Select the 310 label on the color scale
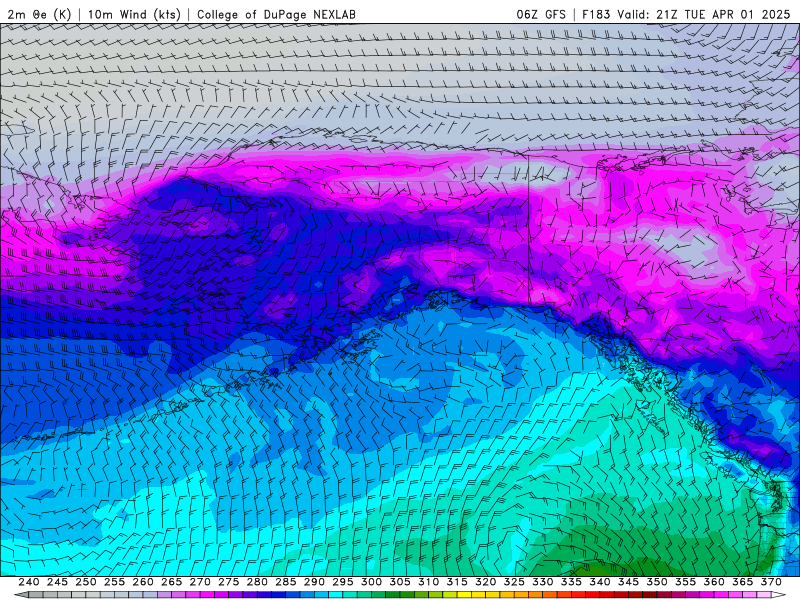The image size is (800, 600). [429, 582]
